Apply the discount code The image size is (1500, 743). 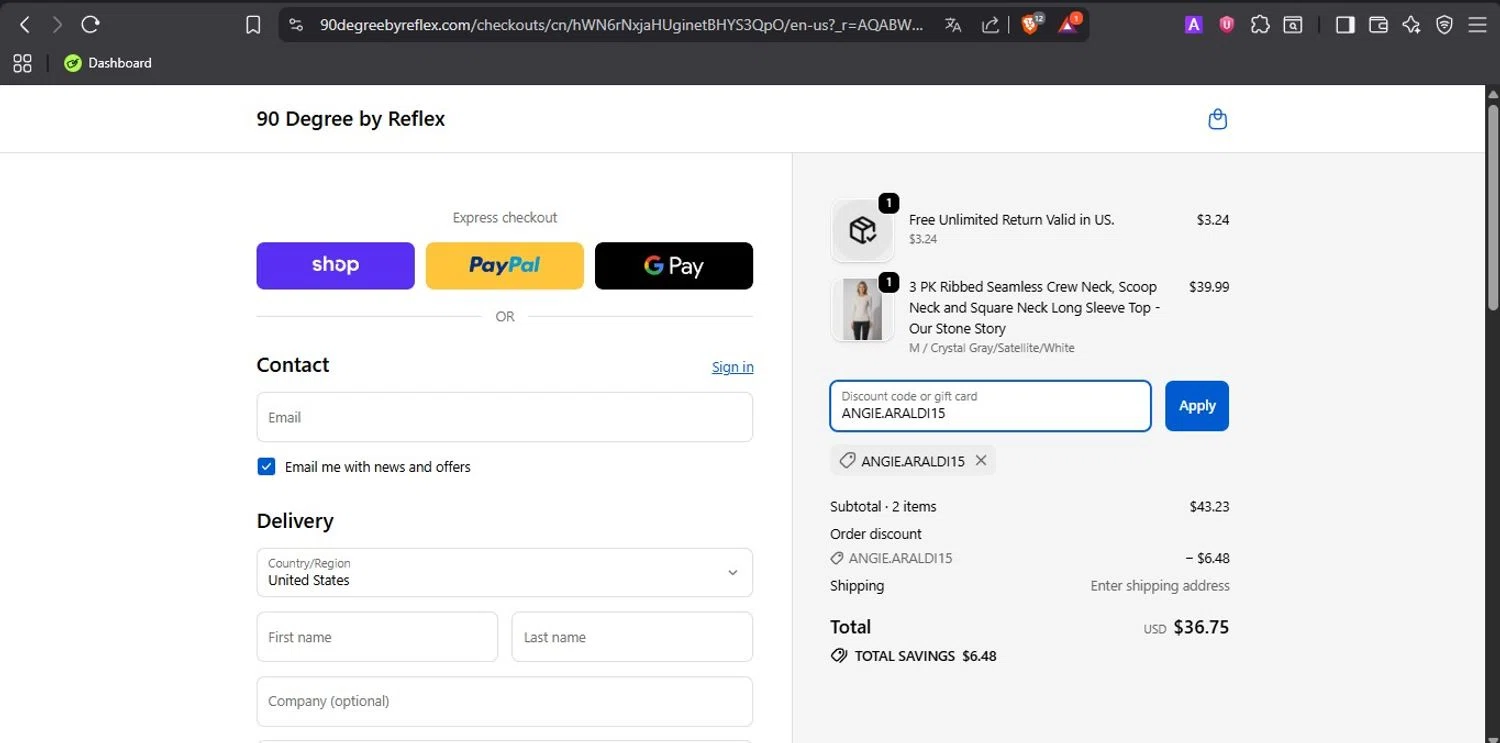pyautogui.click(x=1197, y=406)
